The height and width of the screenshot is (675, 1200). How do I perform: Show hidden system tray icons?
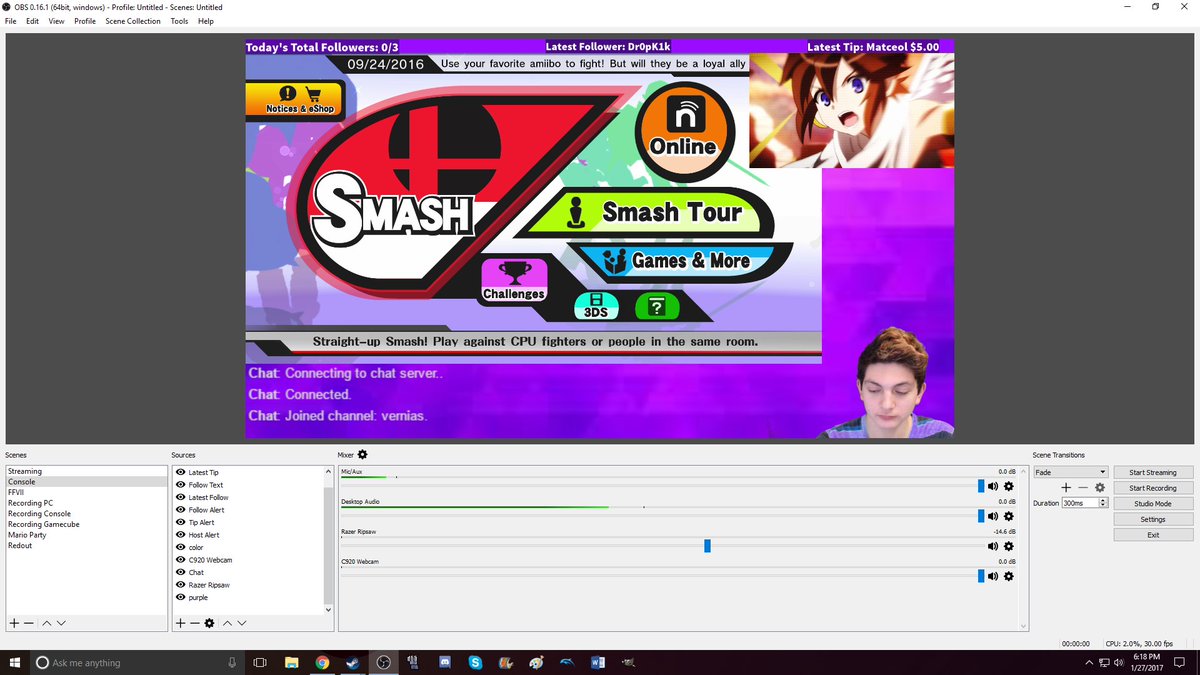pyautogui.click(x=1089, y=662)
